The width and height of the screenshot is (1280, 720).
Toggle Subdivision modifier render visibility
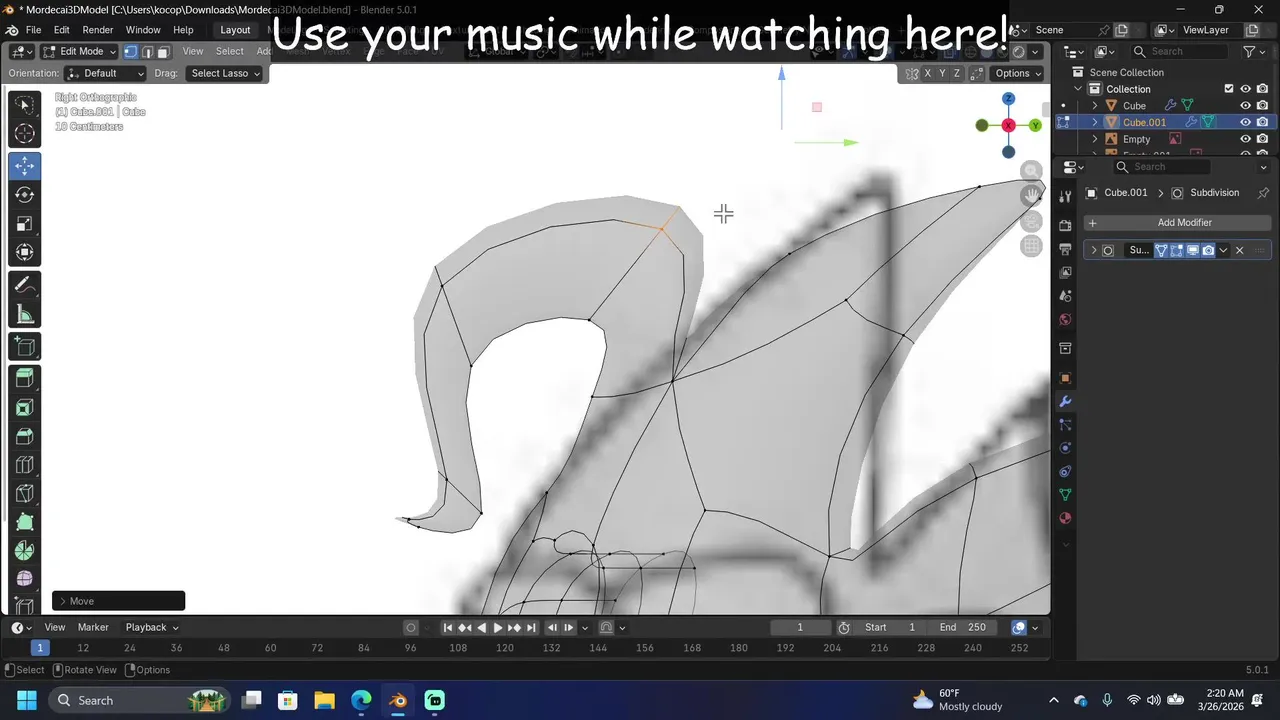[x=1208, y=250]
